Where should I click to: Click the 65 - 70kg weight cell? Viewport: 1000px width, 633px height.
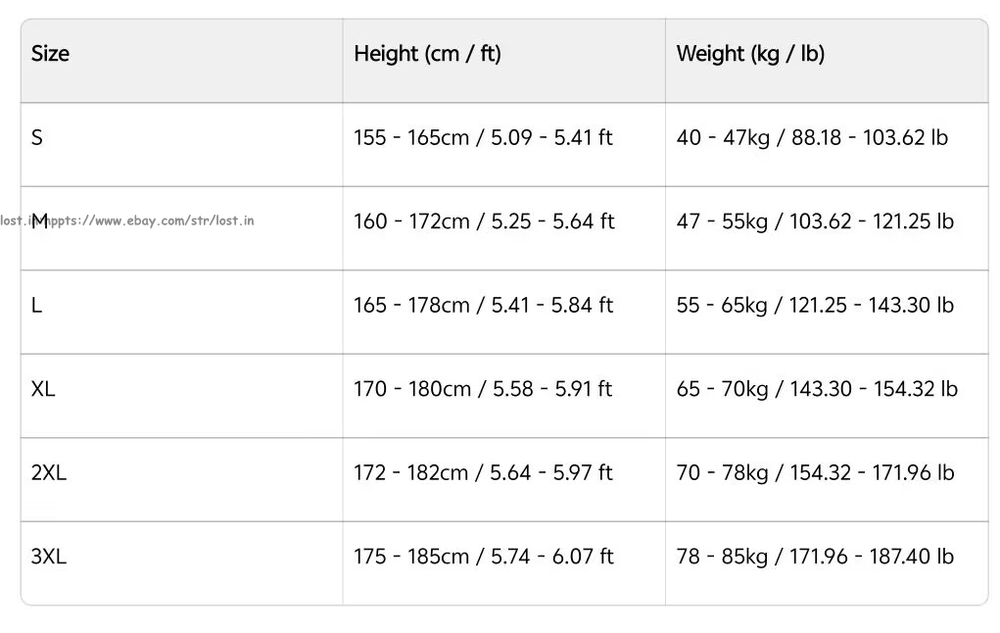click(816, 389)
